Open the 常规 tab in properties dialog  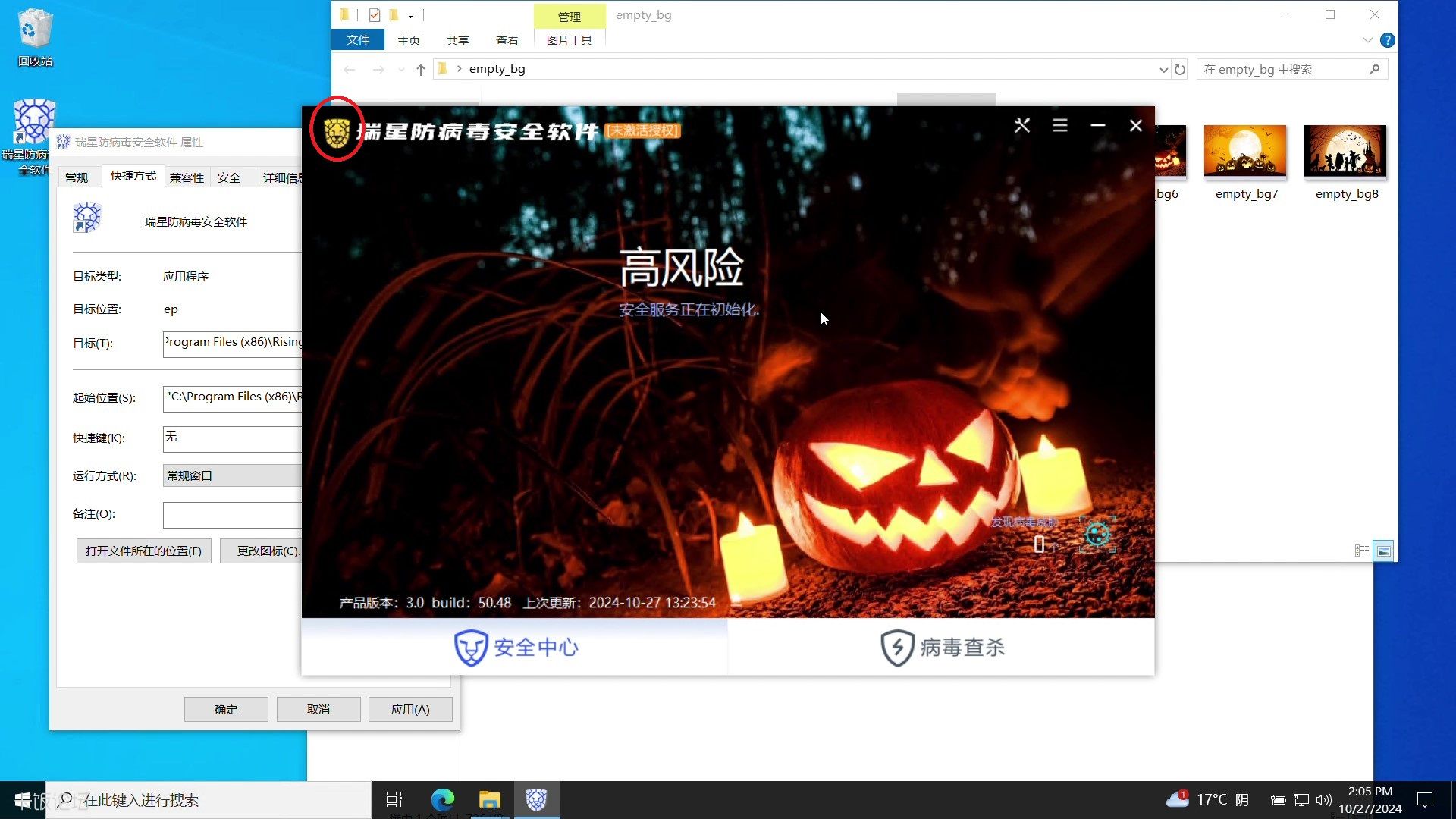click(77, 177)
